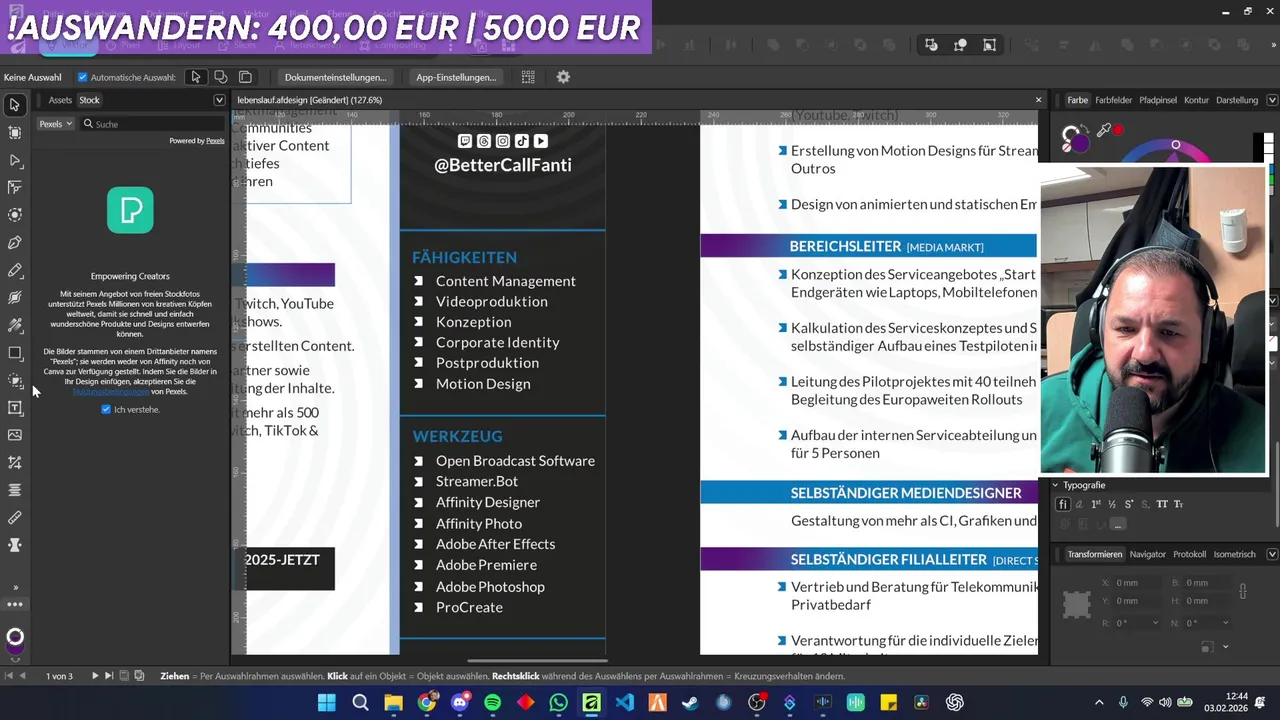Viewport: 1280px width, 720px height.
Task: Click the stock Suche search field
Action: (x=153, y=124)
